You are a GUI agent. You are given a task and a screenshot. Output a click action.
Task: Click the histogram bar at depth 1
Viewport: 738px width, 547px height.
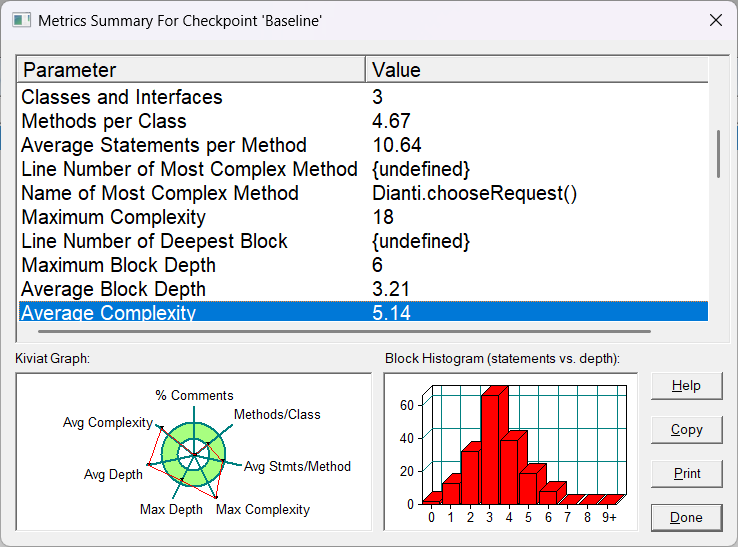[451, 490]
